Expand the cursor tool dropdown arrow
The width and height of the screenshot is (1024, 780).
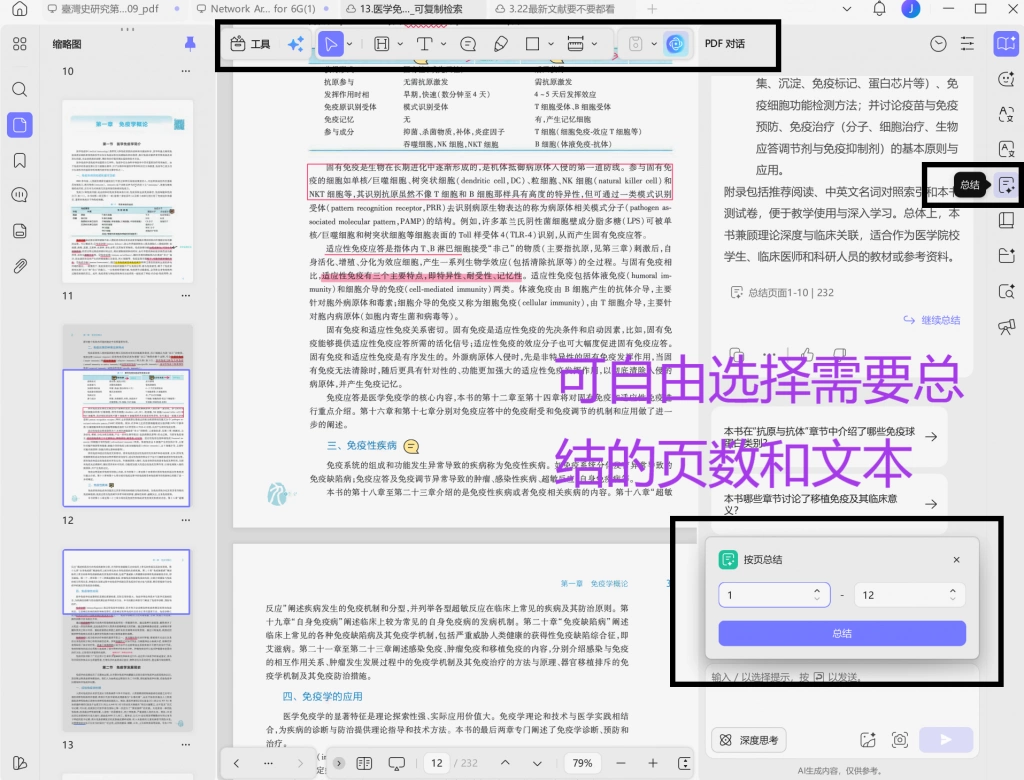click(349, 44)
